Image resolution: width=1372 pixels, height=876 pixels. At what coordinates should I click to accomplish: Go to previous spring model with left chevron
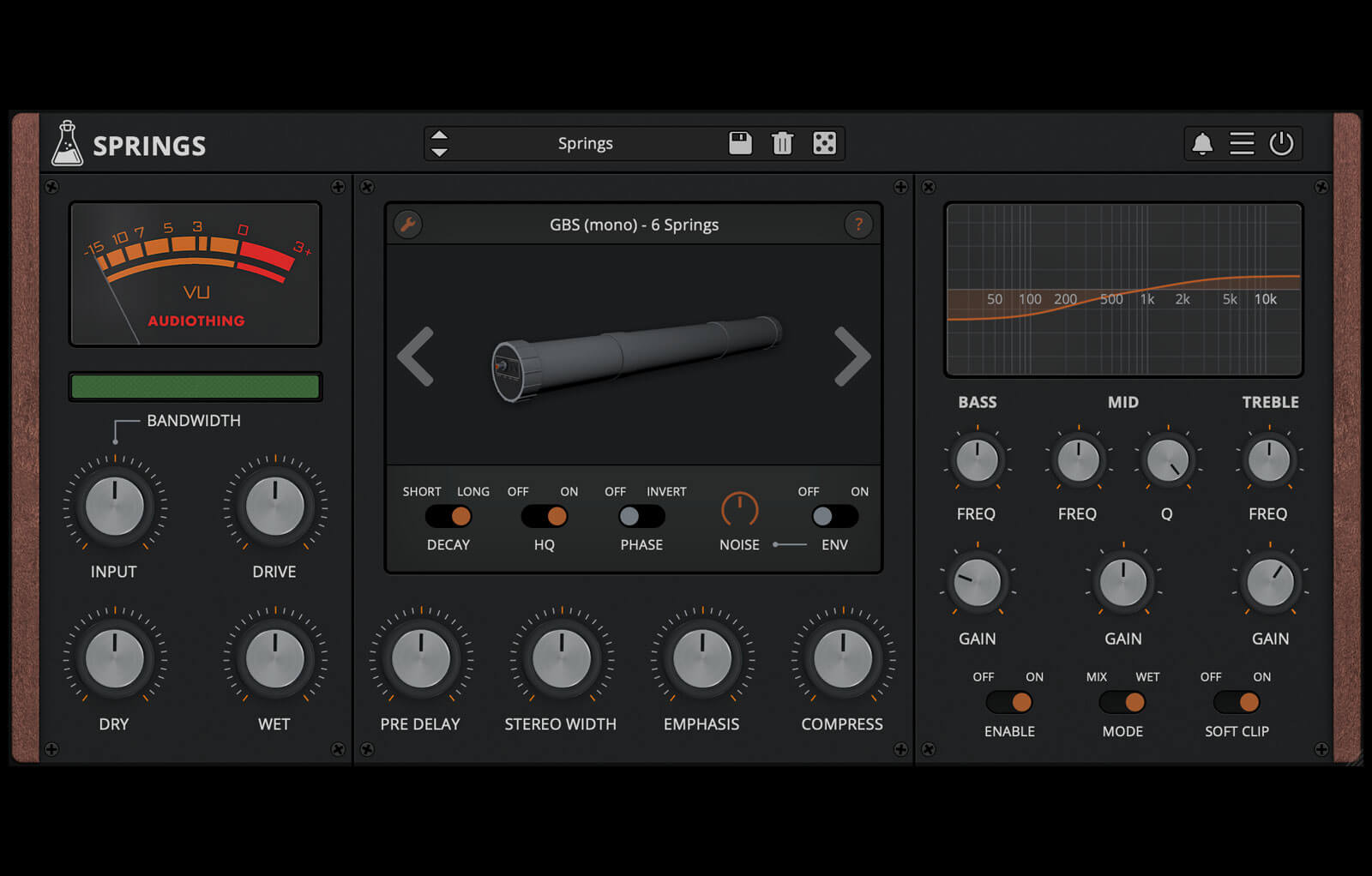click(x=416, y=356)
